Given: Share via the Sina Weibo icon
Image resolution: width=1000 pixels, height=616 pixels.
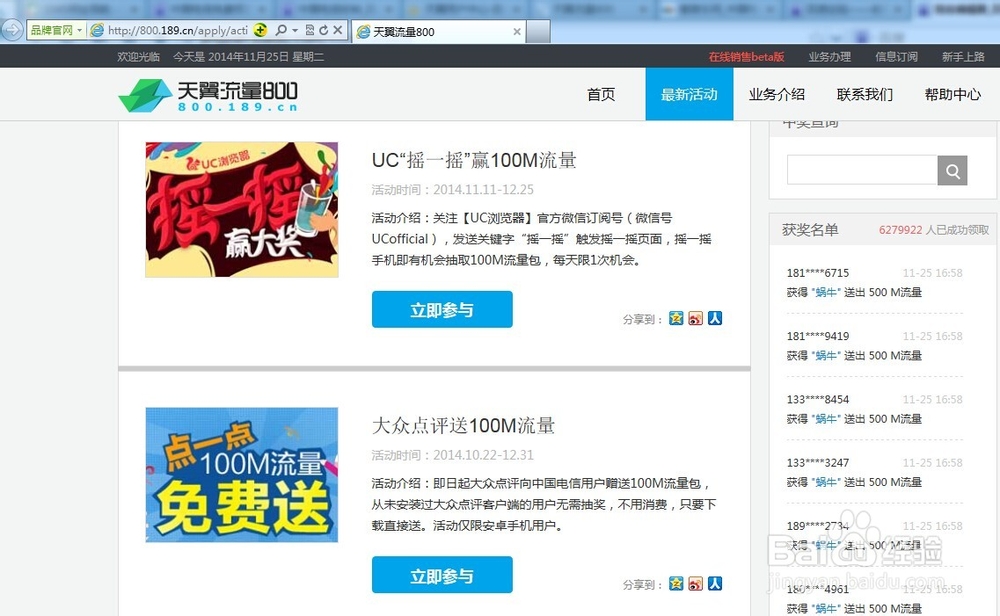Looking at the screenshot, I should (695, 317).
